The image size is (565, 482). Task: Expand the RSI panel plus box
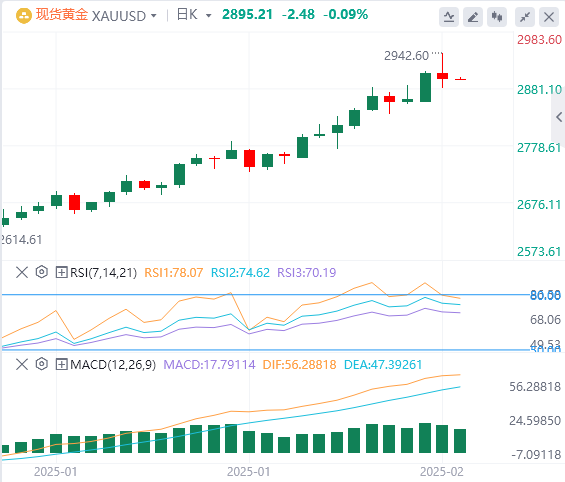(x=61, y=272)
